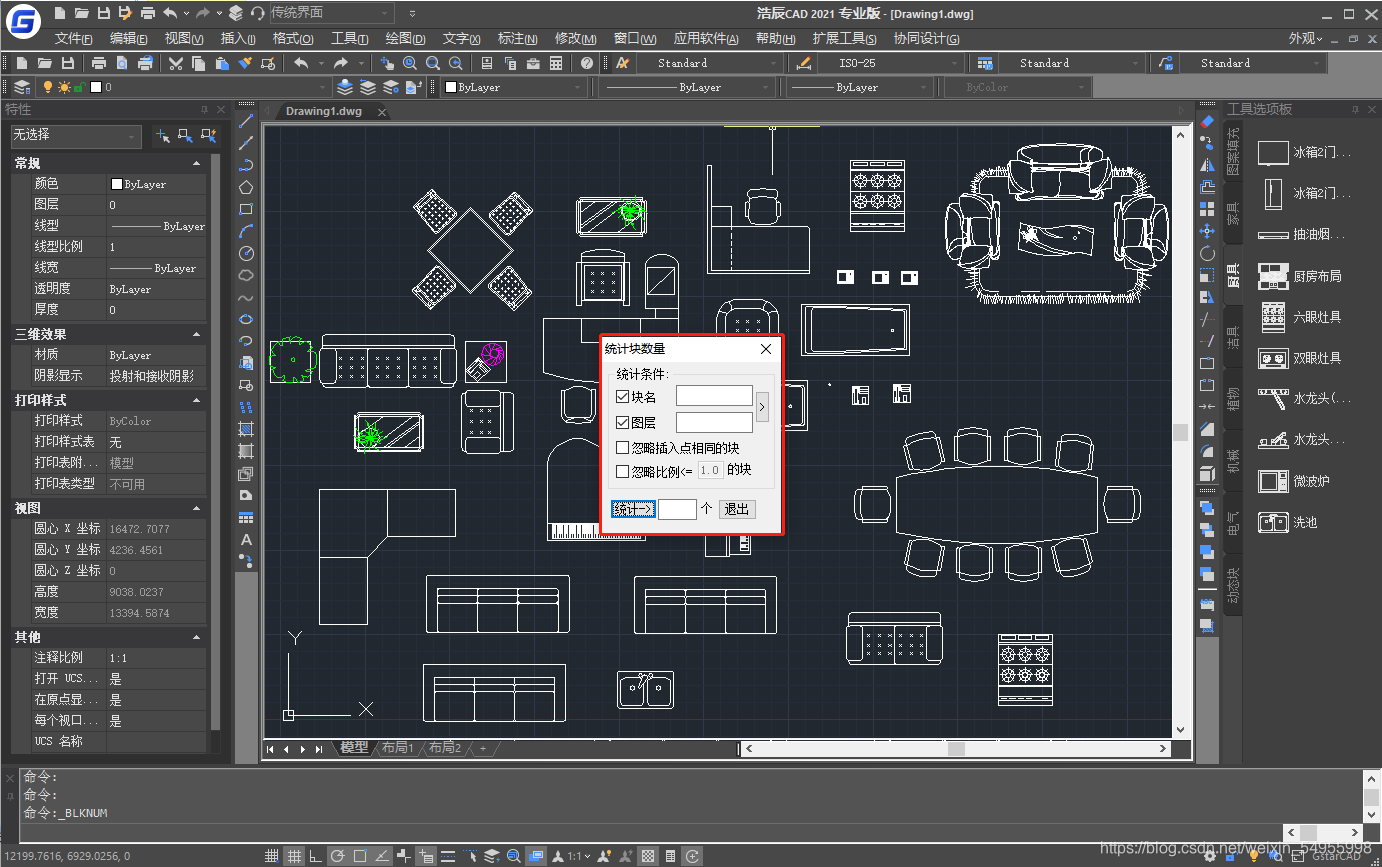Collapse the 打印样式 section
Screen dimensions: 1382x867
click(196, 400)
